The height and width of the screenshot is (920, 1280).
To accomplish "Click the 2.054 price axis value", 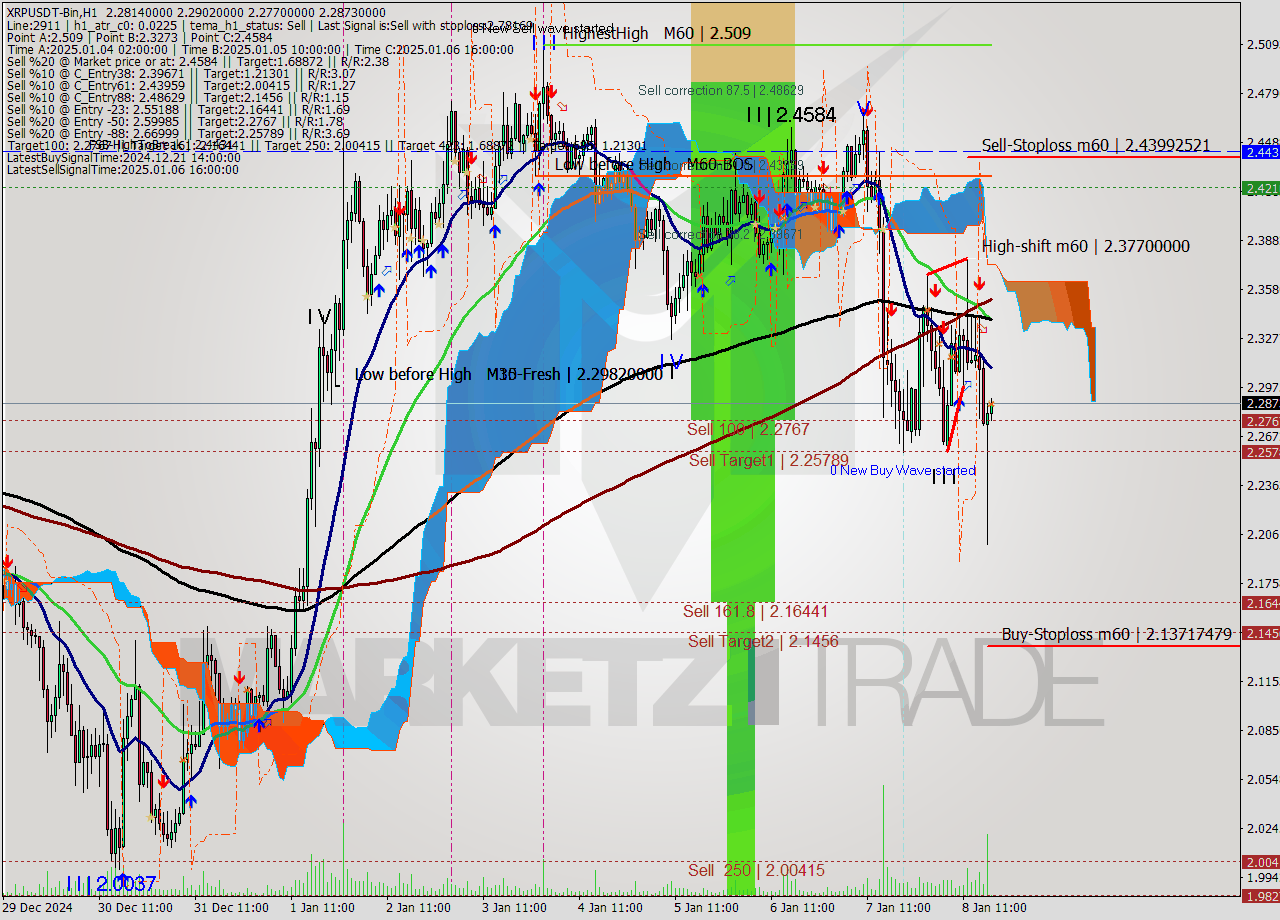I will pyautogui.click(x=1262, y=779).
